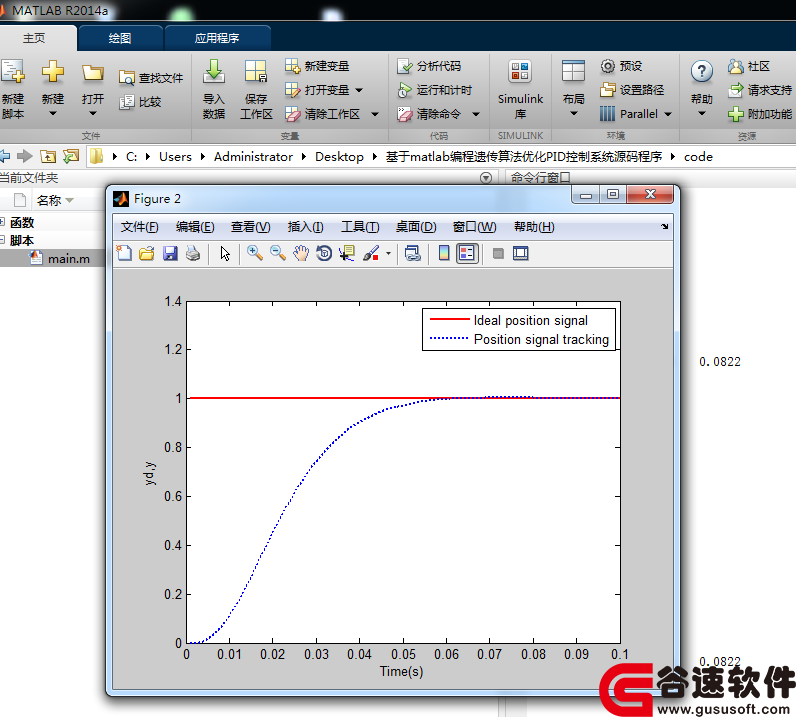
Task: Click Save Figure floppy icon
Action: [170, 253]
